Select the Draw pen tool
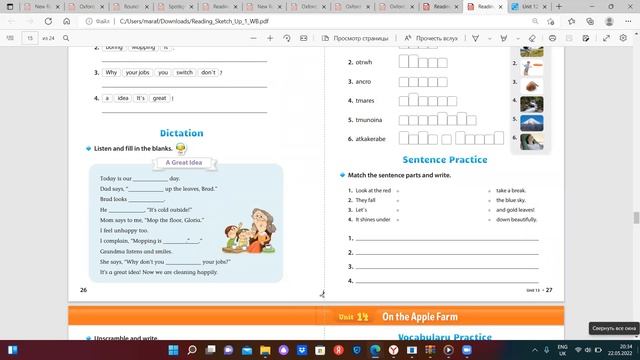Image resolution: width=640 pixels, height=360 pixels. (x=476, y=38)
